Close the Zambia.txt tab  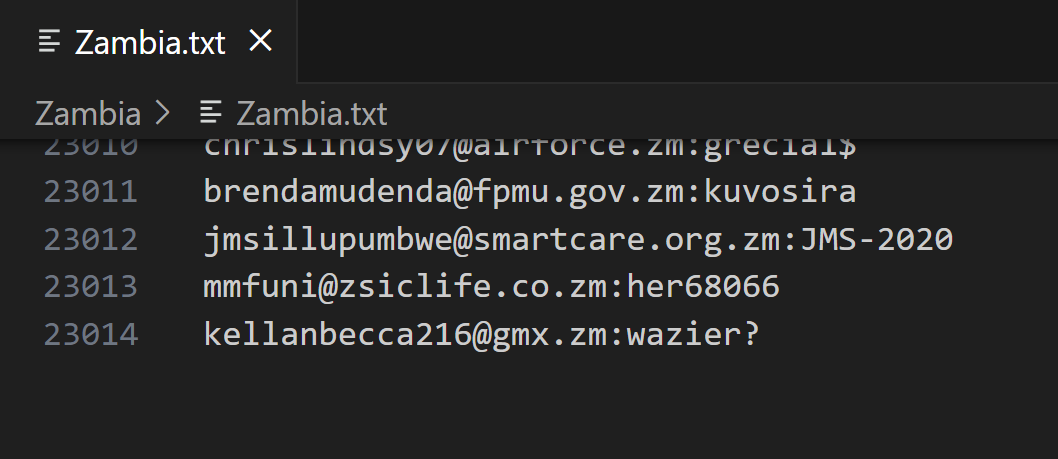(260, 41)
